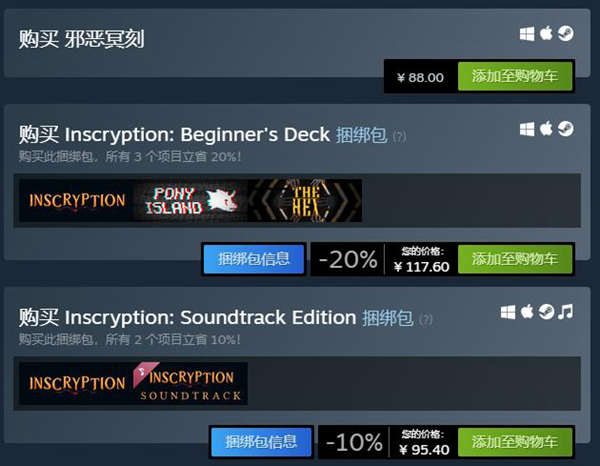Open the question mark help beside Beginner's Deck 捆绑包
The image size is (600, 466).
coord(399,136)
